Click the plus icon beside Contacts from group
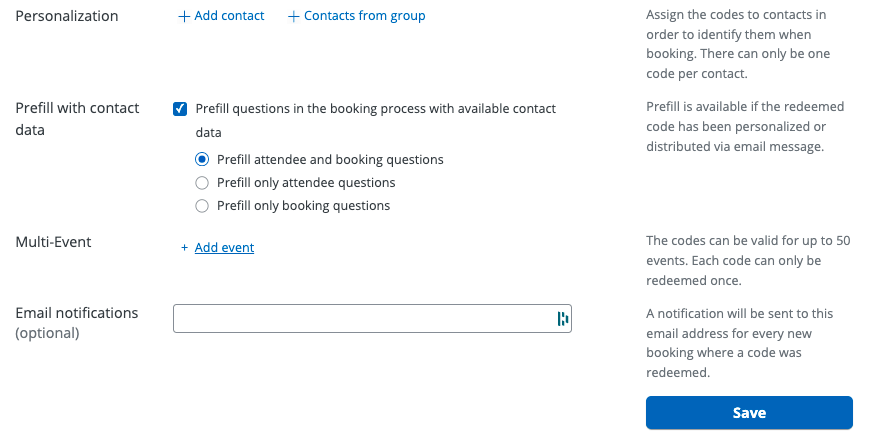873x439 pixels. point(294,17)
